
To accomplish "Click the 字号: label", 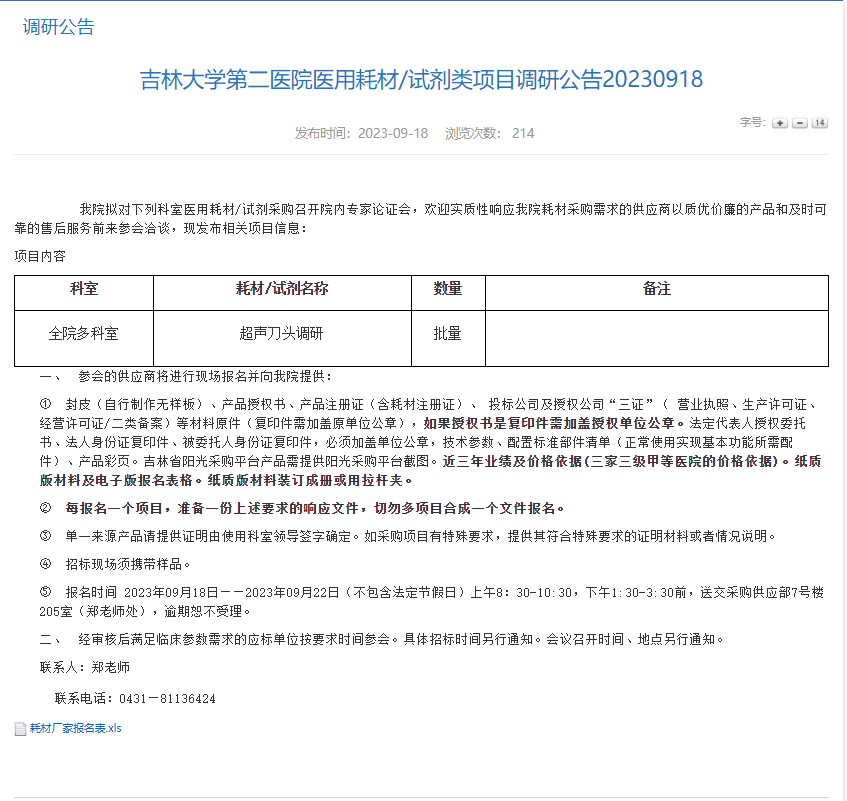I will [752, 123].
